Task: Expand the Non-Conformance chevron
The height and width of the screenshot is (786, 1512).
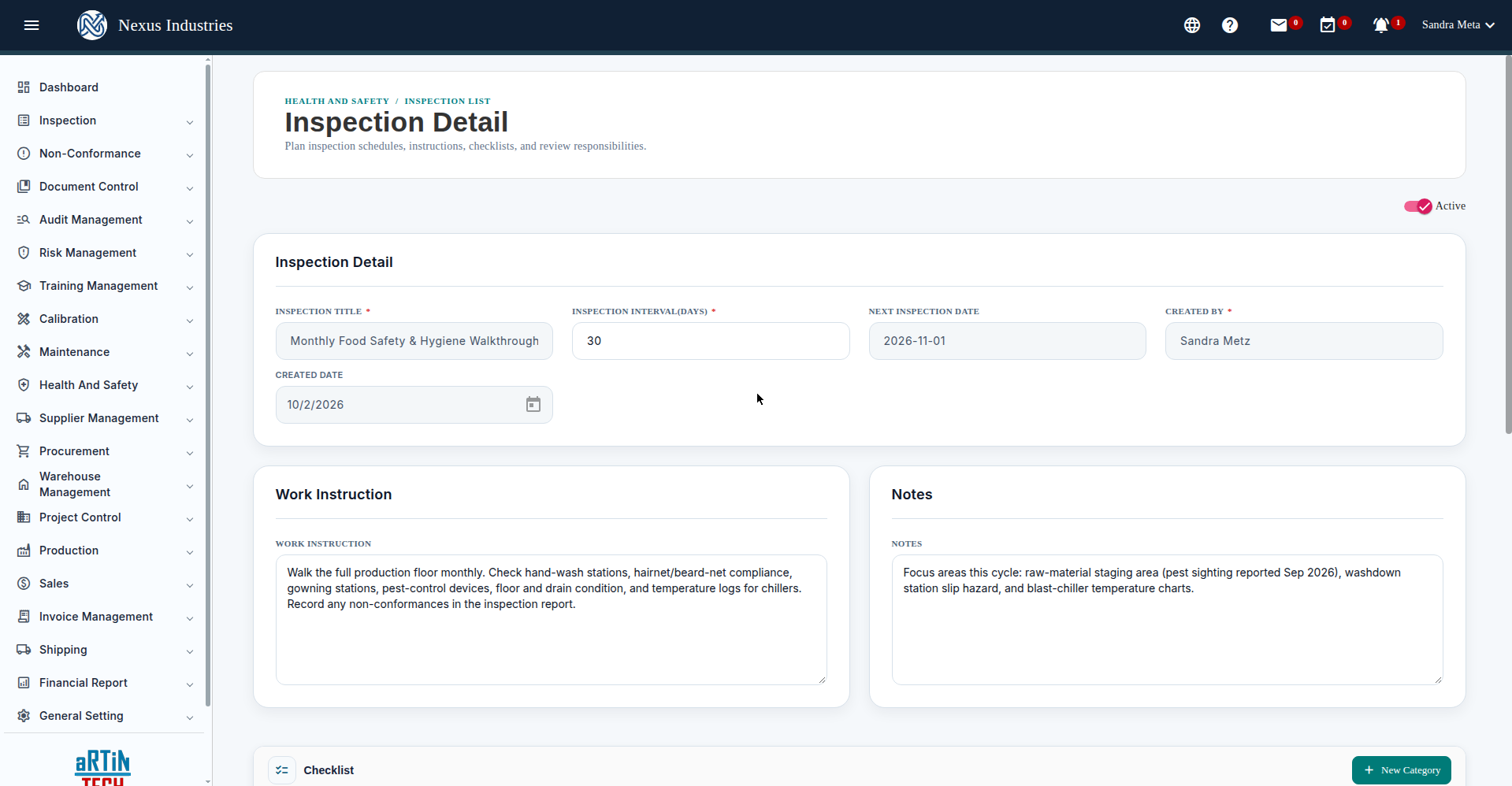Action: click(x=190, y=155)
